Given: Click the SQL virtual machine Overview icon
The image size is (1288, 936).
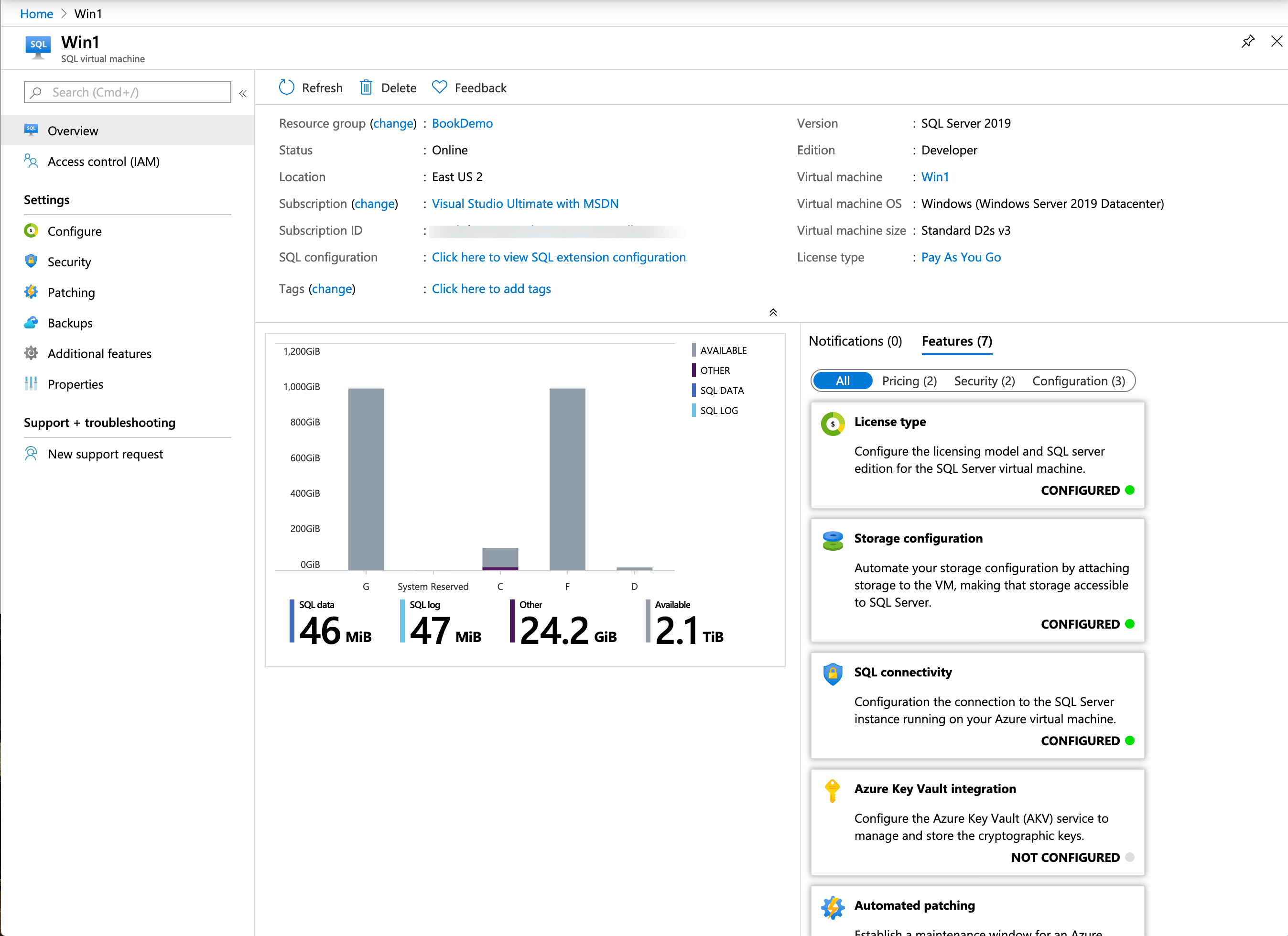Looking at the screenshot, I should click(32, 130).
